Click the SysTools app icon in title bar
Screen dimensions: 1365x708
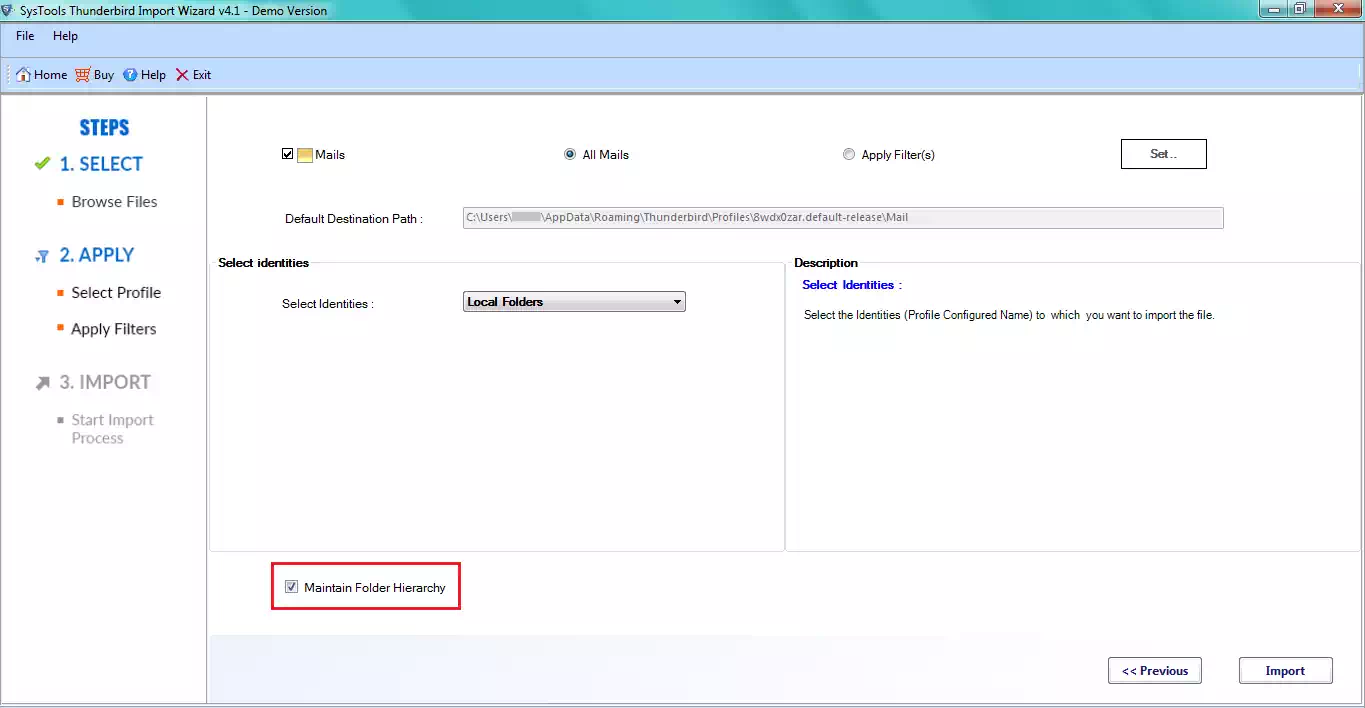[x=9, y=10]
